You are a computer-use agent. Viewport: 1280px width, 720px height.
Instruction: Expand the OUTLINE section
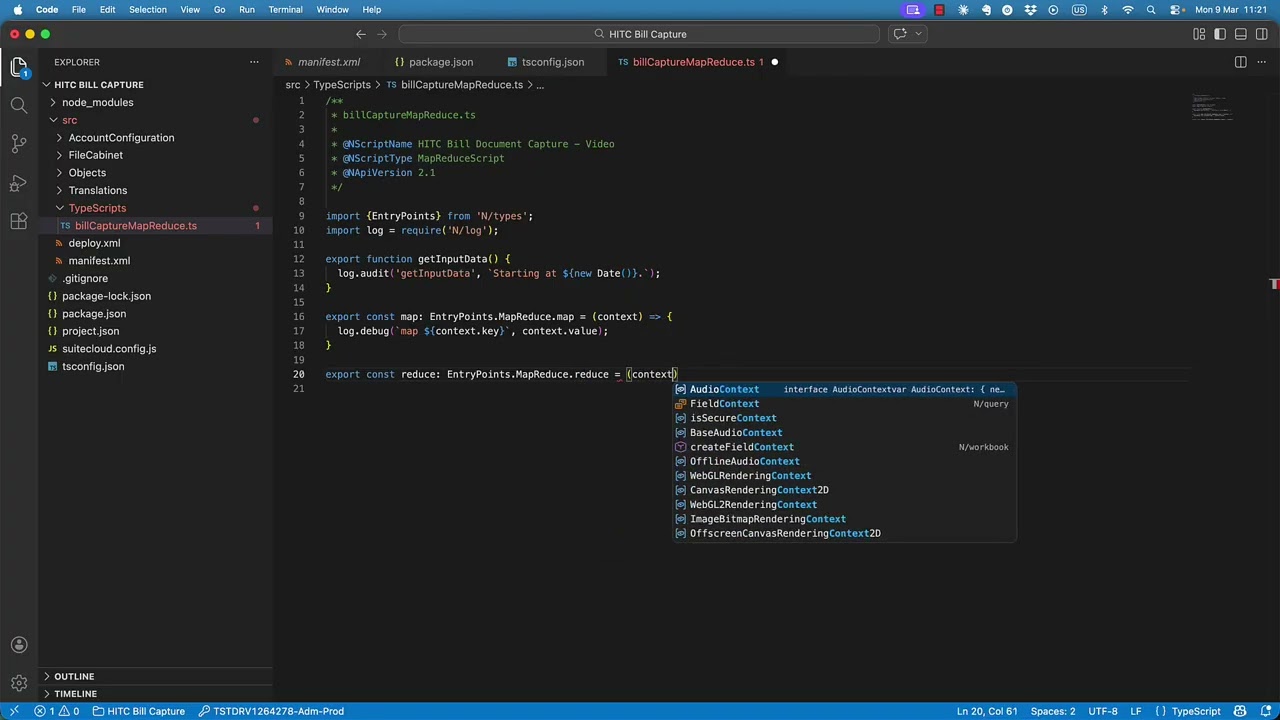click(x=74, y=677)
